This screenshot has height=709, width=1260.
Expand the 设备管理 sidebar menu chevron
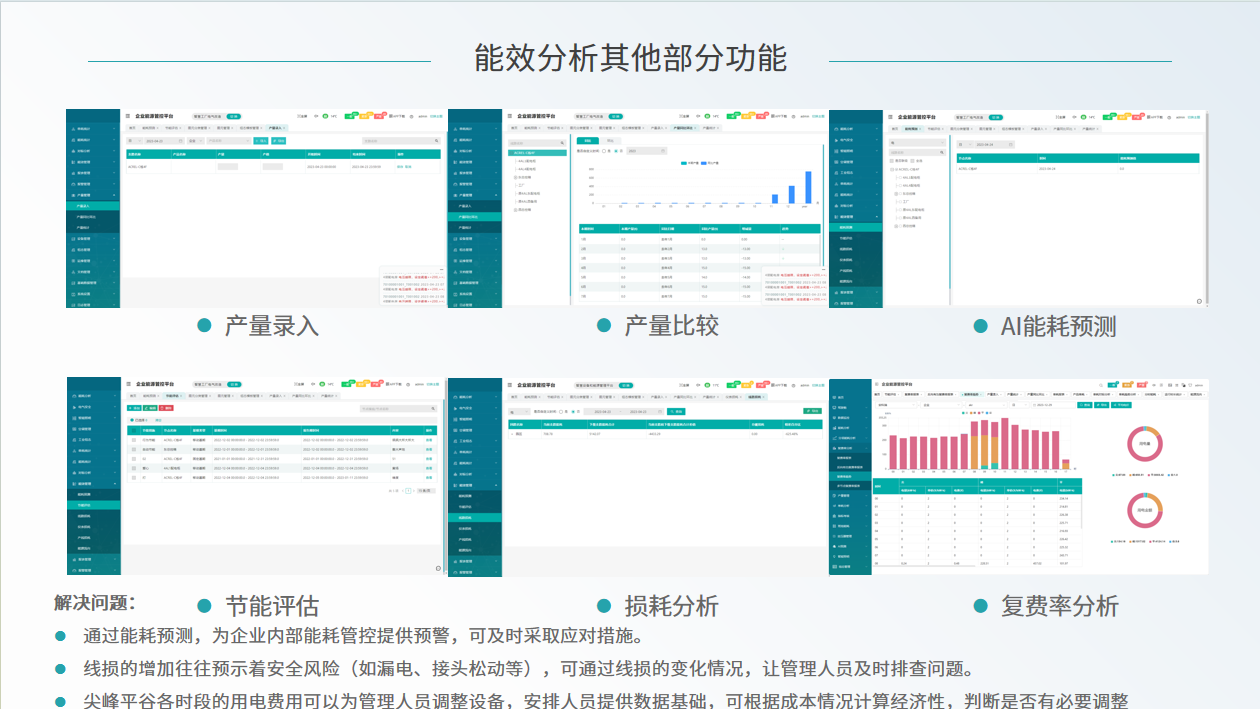(x=114, y=239)
